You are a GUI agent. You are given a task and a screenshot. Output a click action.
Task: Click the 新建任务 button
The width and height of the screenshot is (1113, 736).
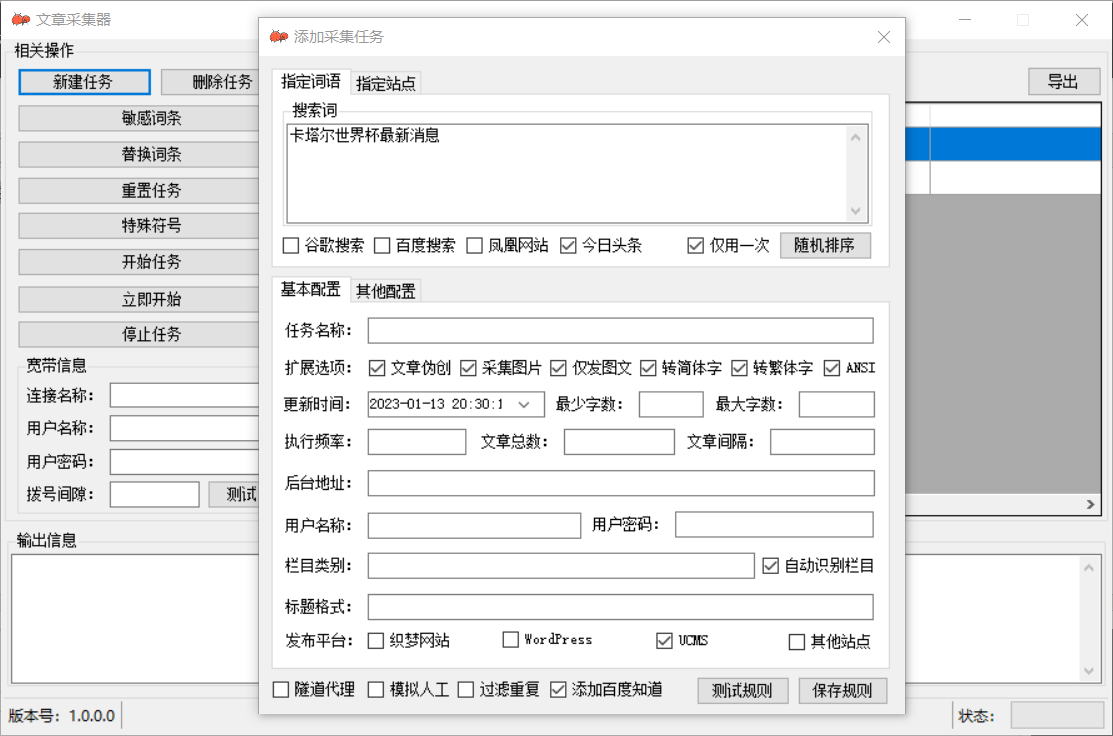tap(84, 82)
